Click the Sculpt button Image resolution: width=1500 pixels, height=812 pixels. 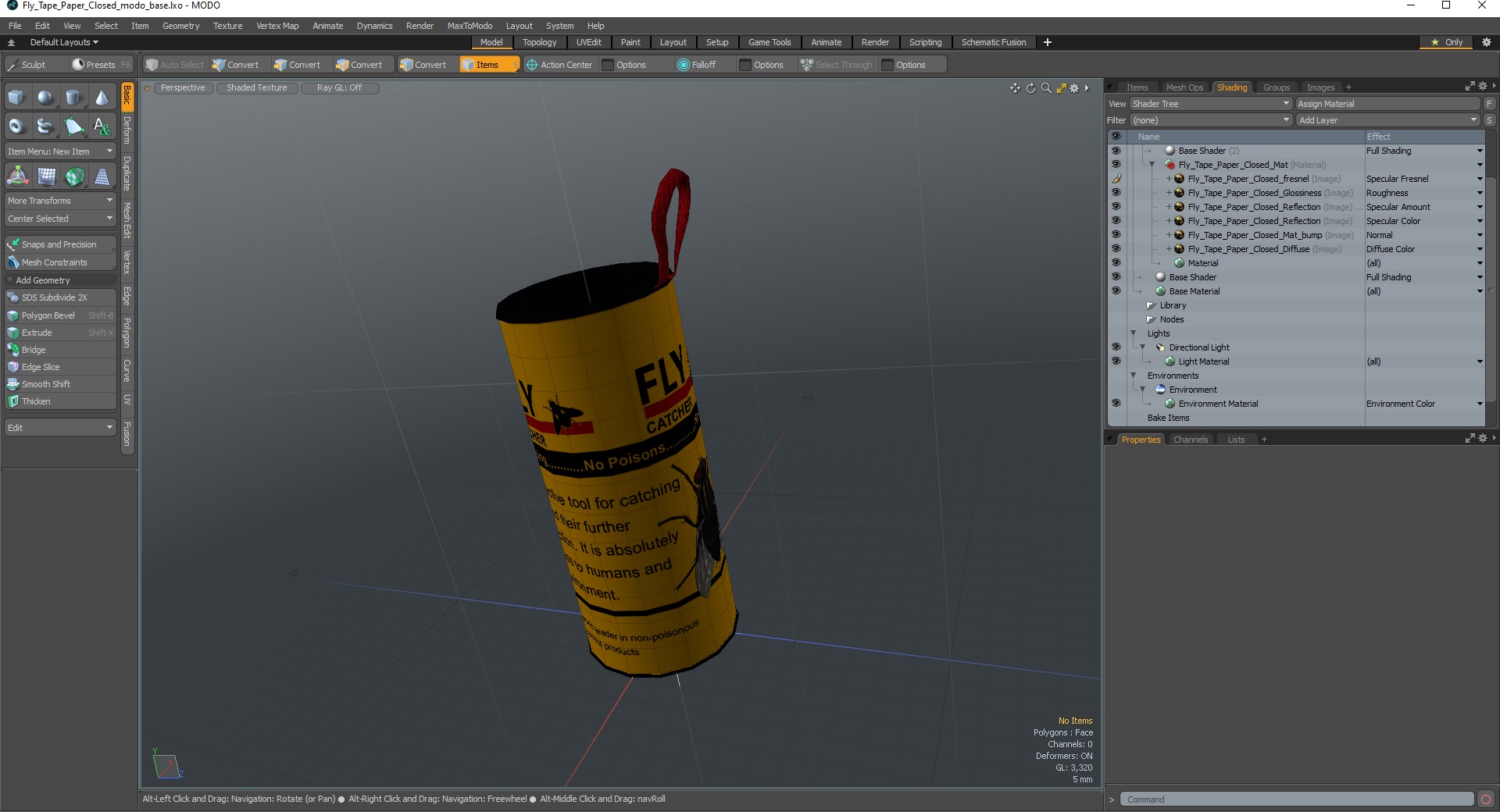pos(34,65)
